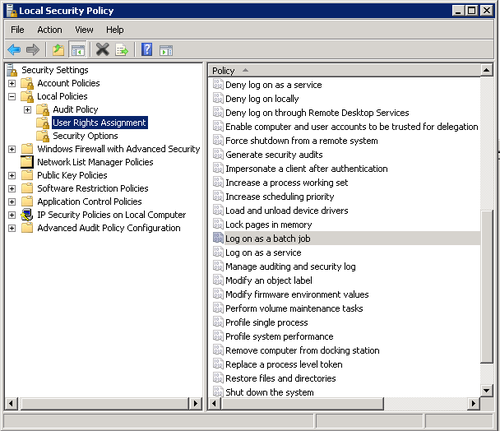Click tree pane horizontal scroll right arrow
The width and height of the screenshot is (500, 431).
point(195,403)
